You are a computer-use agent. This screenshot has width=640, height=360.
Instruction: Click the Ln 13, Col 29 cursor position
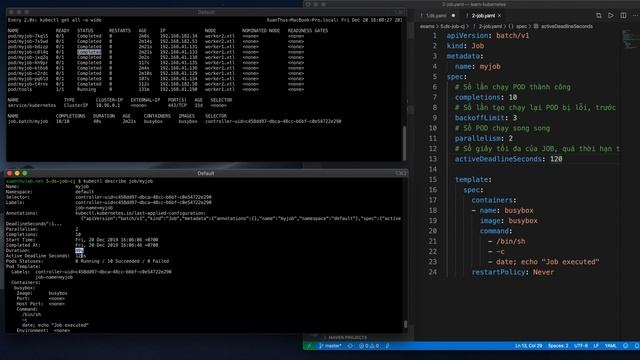click(x=528, y=346)
